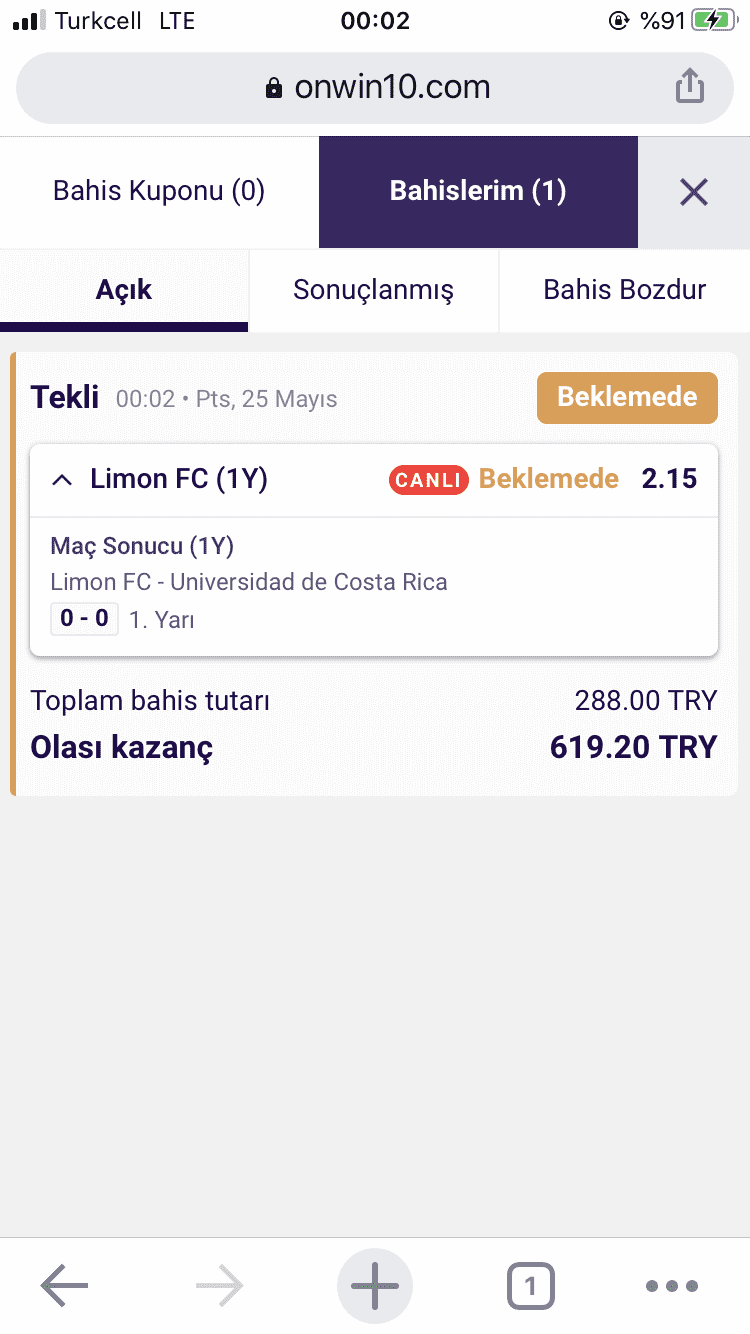Open a new tab with plus icon
The height and width of the screenshot is (1334, 750).
[x=375, y=1286]
